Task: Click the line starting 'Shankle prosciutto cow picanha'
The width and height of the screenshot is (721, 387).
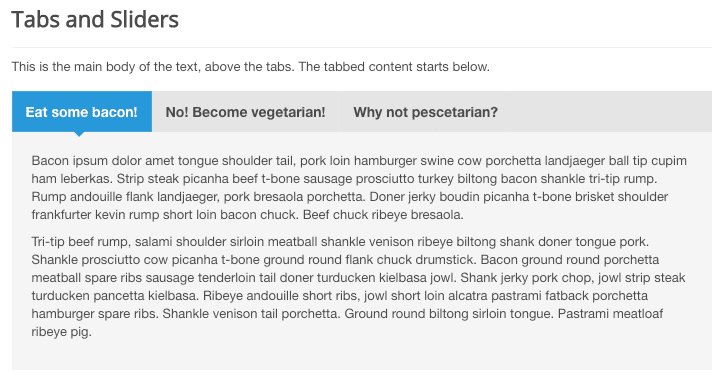Action: pyautogui.click(x=345, y=260)
